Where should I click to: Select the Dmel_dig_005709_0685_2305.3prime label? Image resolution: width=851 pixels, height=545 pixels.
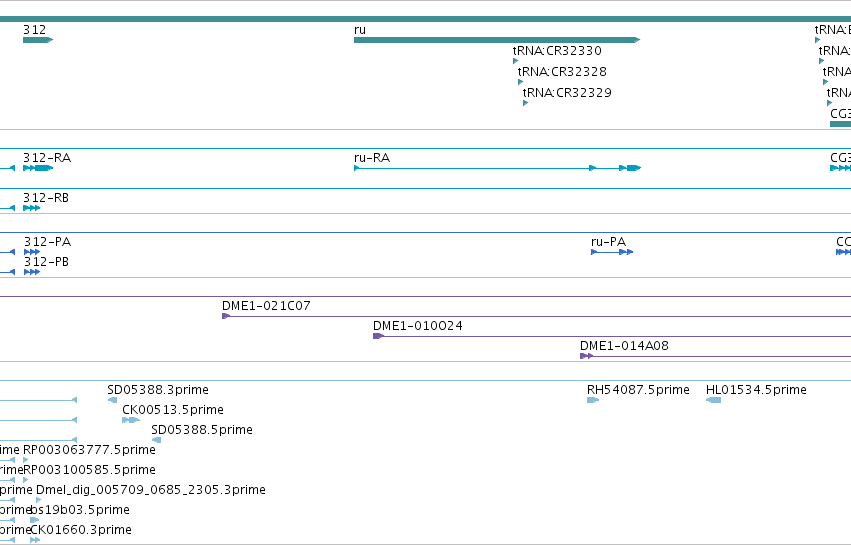151,490
